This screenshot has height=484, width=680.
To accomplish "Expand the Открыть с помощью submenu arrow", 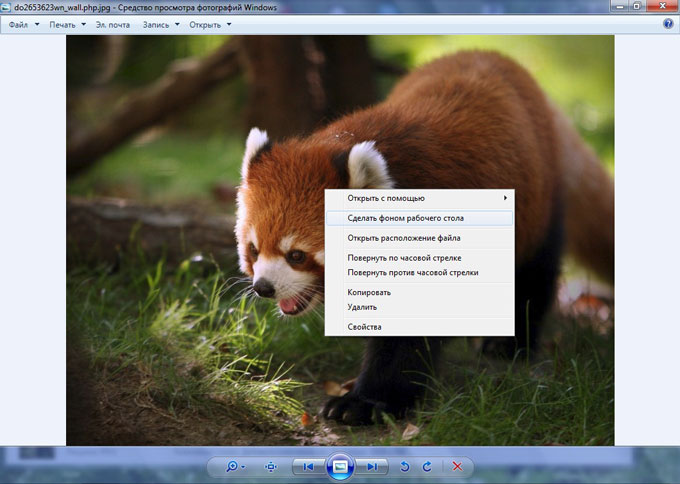I will pos(505,198).
